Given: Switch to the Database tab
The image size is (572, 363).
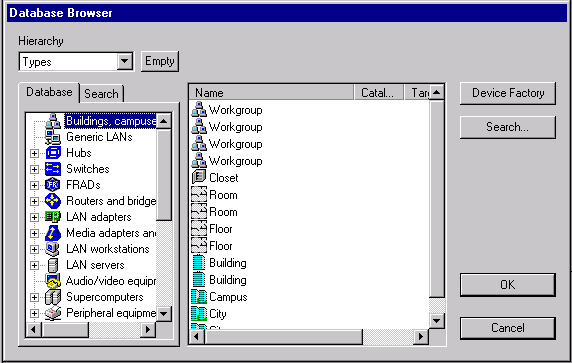Looking at the screenshot, I should click(49, 92).
